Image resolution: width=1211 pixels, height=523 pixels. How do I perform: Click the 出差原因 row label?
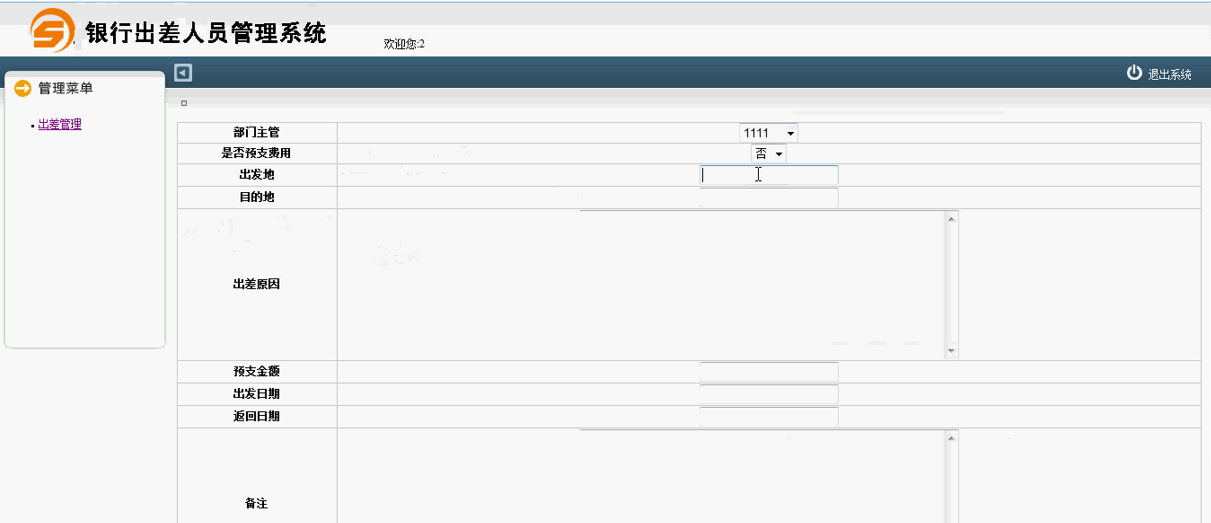pyautogui.click(x=256, y=284)
